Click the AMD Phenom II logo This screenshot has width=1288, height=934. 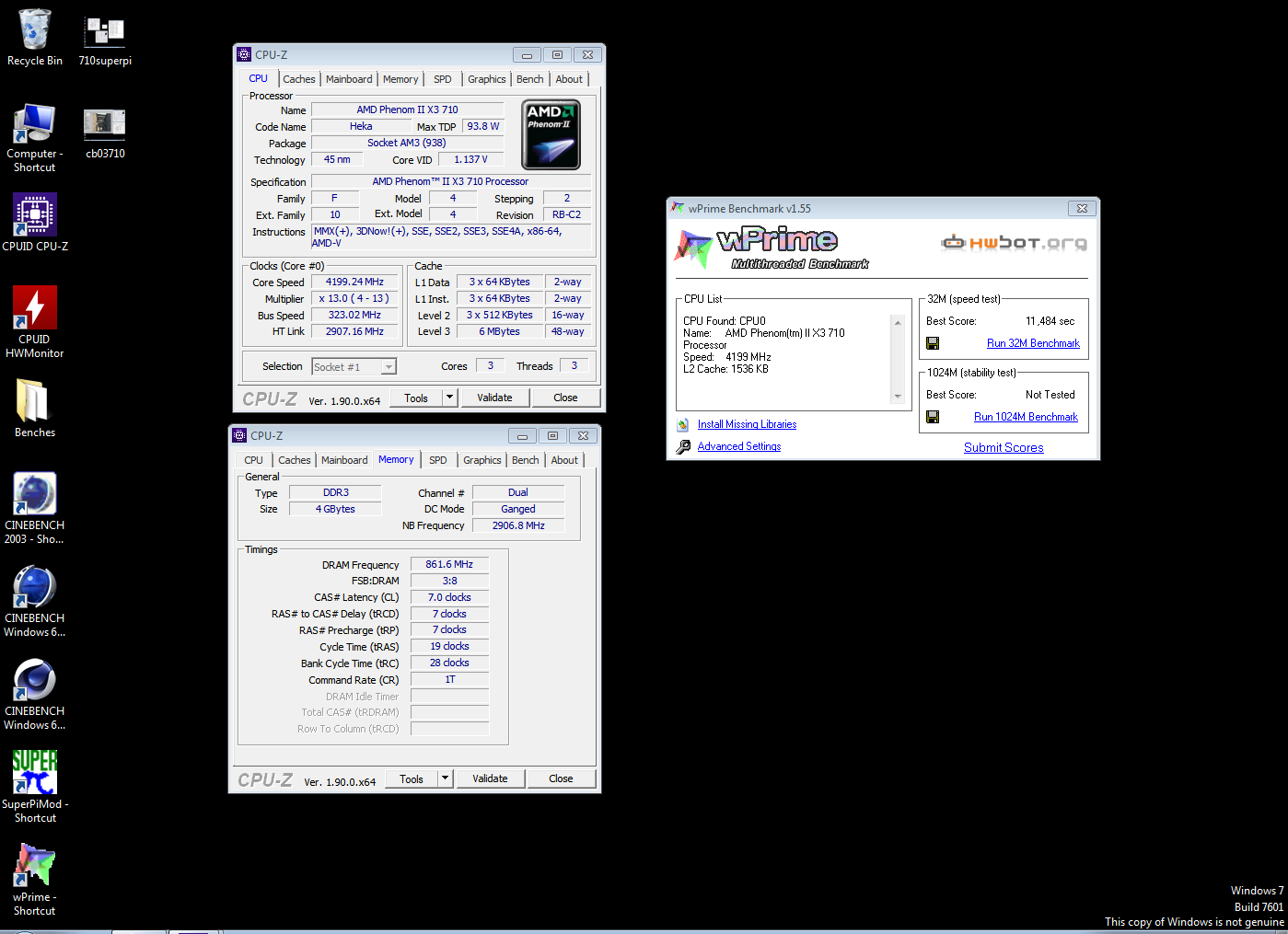pyautogui.click(x=551, y=134)
